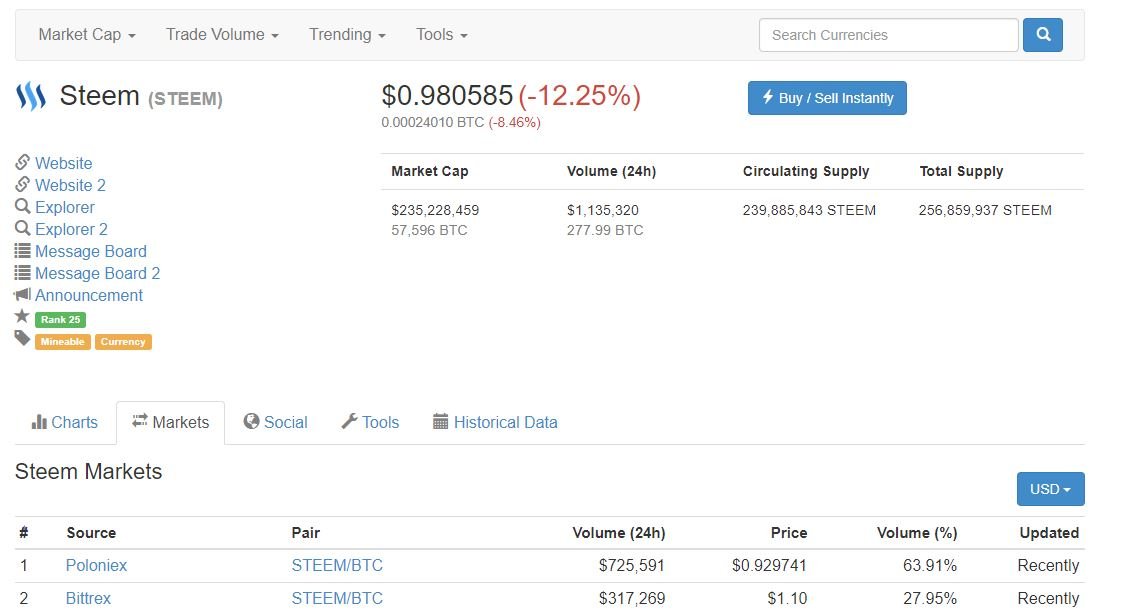Click the magnifier search button icon
The width and height of the screenshot is (1130, 613).
pyautogui.click(x=1043, y=35)
